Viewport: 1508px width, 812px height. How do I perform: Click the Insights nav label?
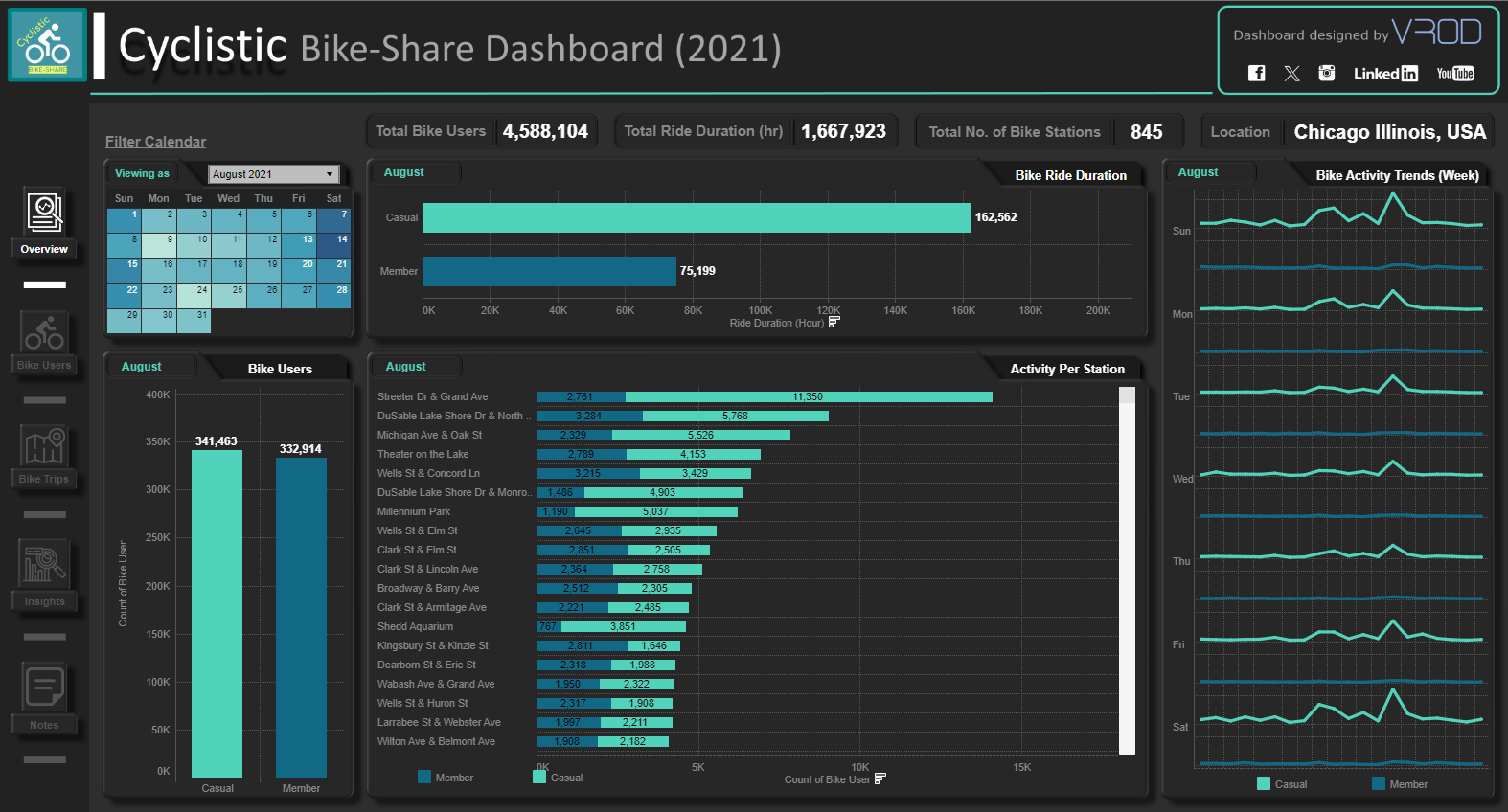44,601
